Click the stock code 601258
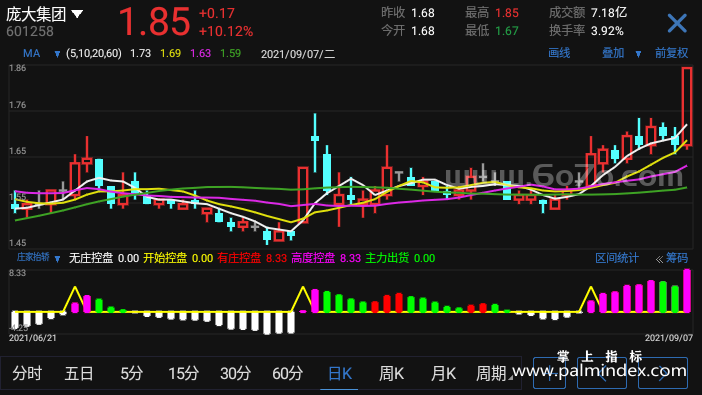 pos(30,31)
